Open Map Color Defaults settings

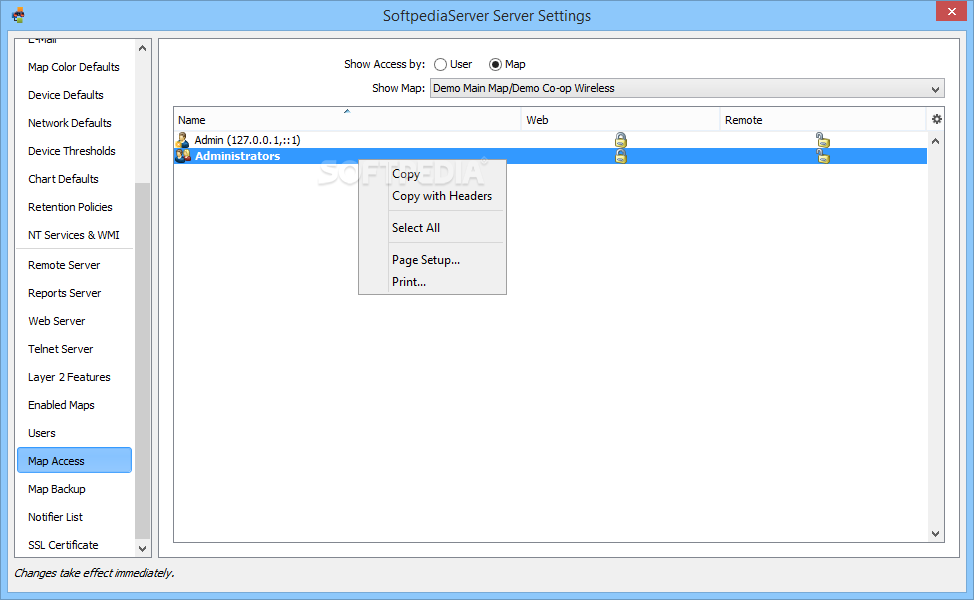(74, 67)
